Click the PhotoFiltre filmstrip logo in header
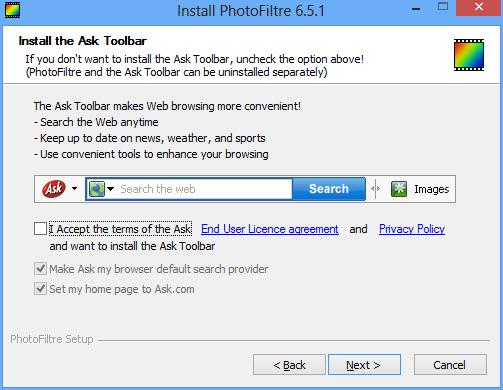Image resolution: width=503 pixels, height=390 pixels. pyautogui.click(x=469, y=55)
